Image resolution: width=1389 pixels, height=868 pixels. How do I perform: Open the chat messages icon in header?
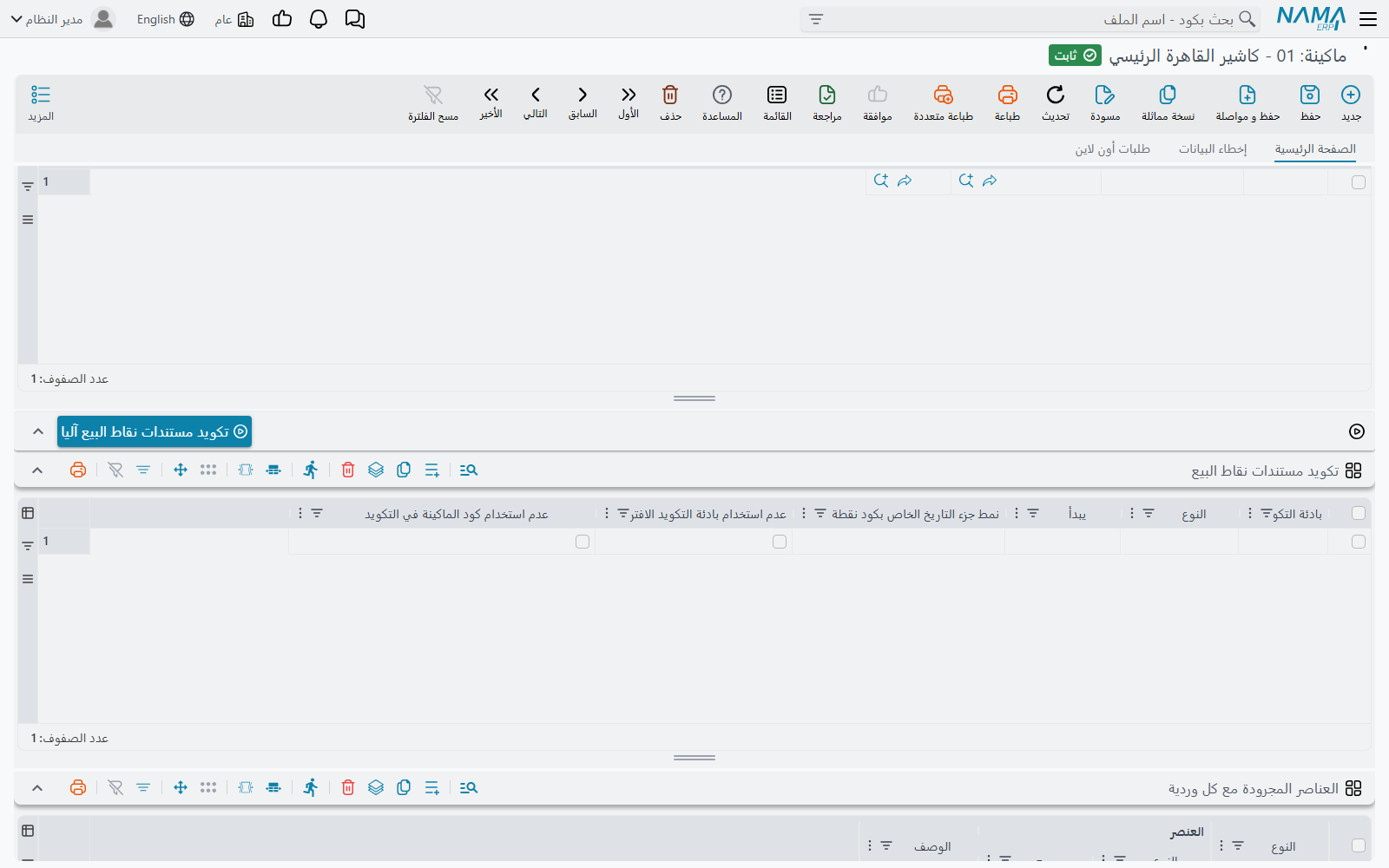click(x=355, y=19)
